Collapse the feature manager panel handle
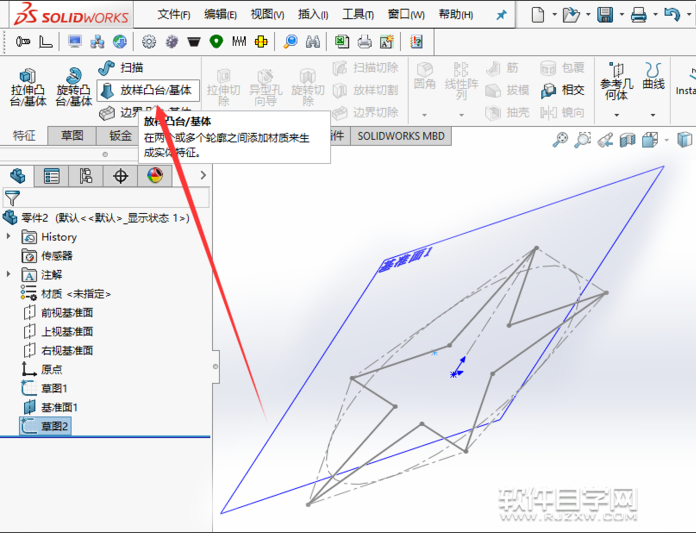696x533 pixels. point(215,367)
